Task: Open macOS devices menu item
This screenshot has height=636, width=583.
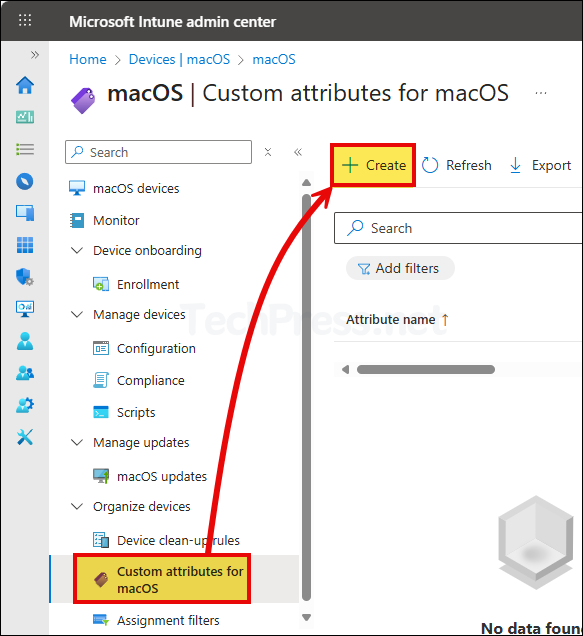Action: pyautogui.click(x=136, y=189)
